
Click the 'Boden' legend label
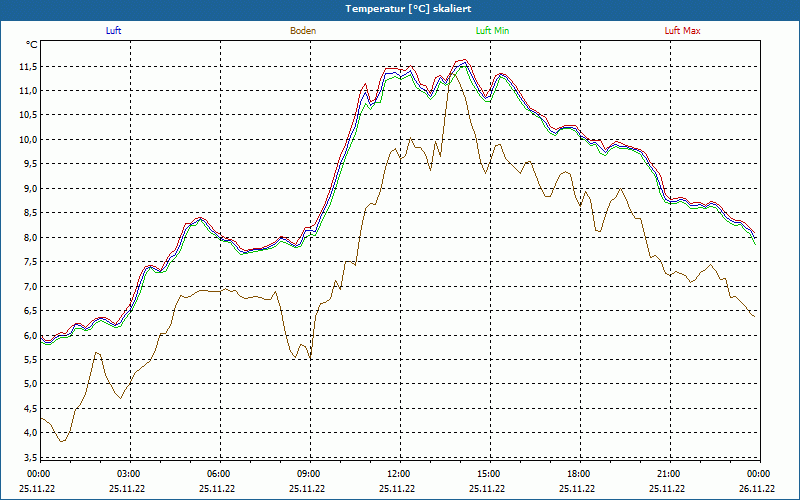point(303,31)
